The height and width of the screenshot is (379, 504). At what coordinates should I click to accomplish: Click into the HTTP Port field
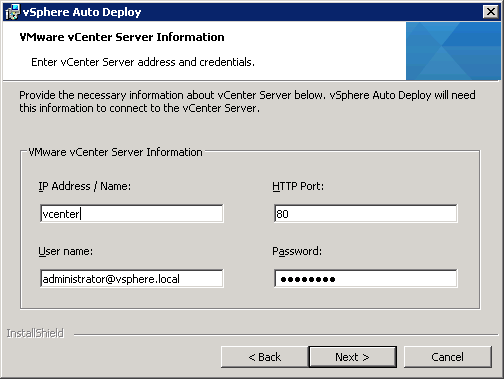click(x=366, y=214)
